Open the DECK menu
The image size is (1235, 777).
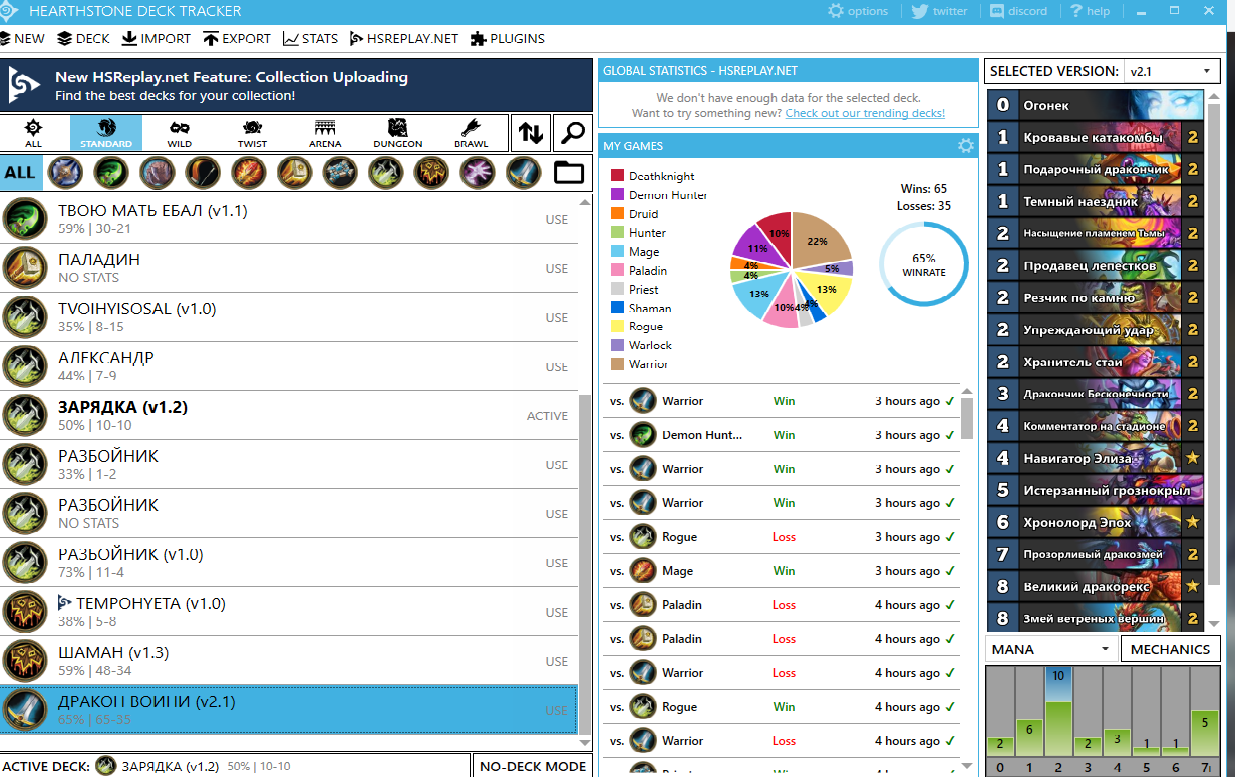coord(84,38)
